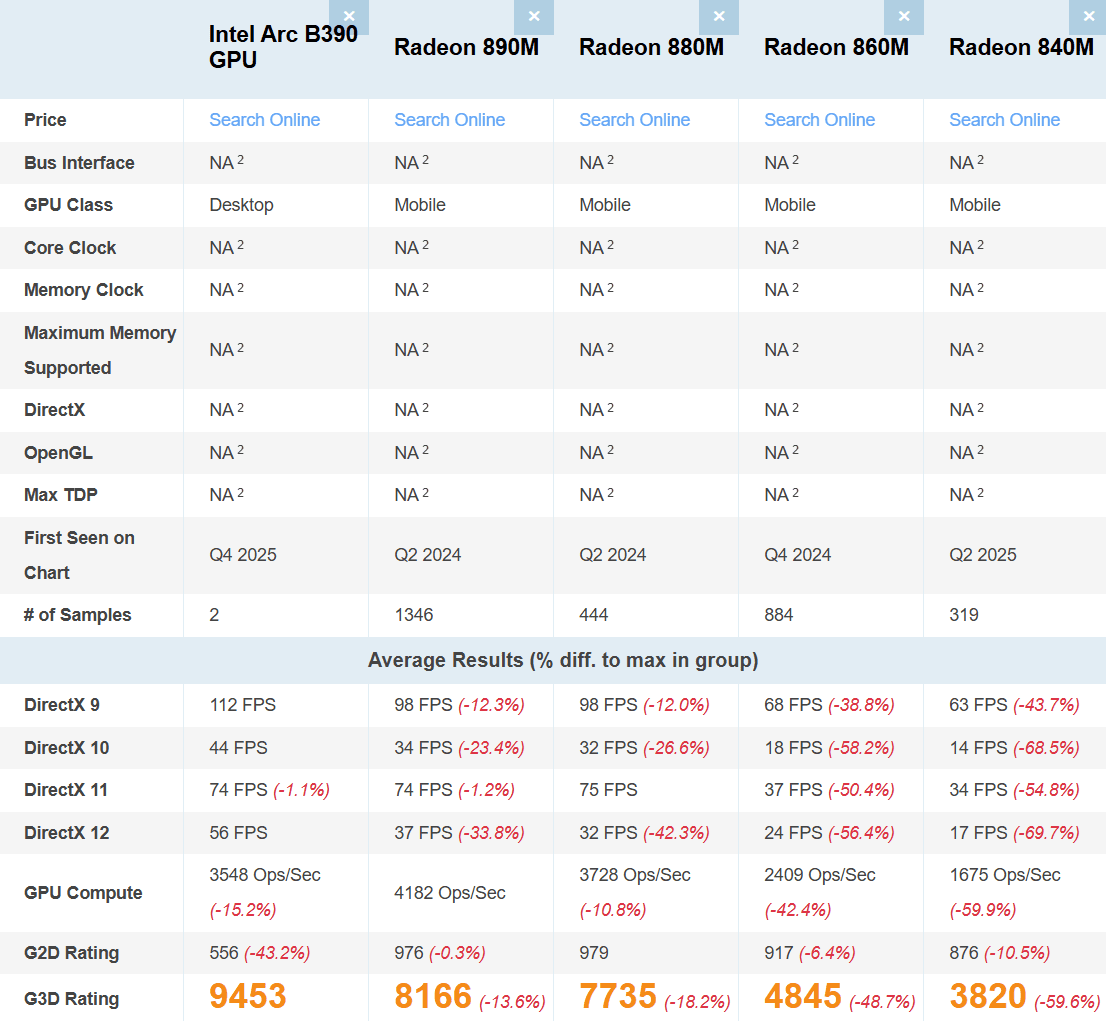Open the Radeon 840M column header
Screen dimensions: 1106x1021
(x=1020, y=47)
